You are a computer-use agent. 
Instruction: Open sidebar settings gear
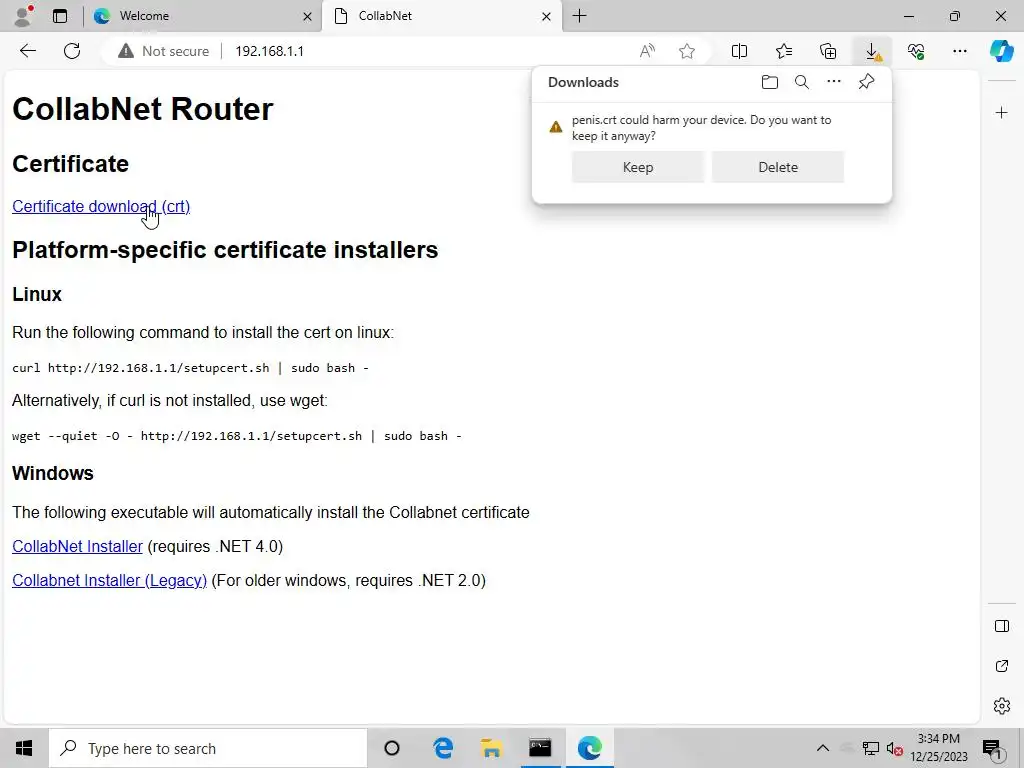[1002, 706]
